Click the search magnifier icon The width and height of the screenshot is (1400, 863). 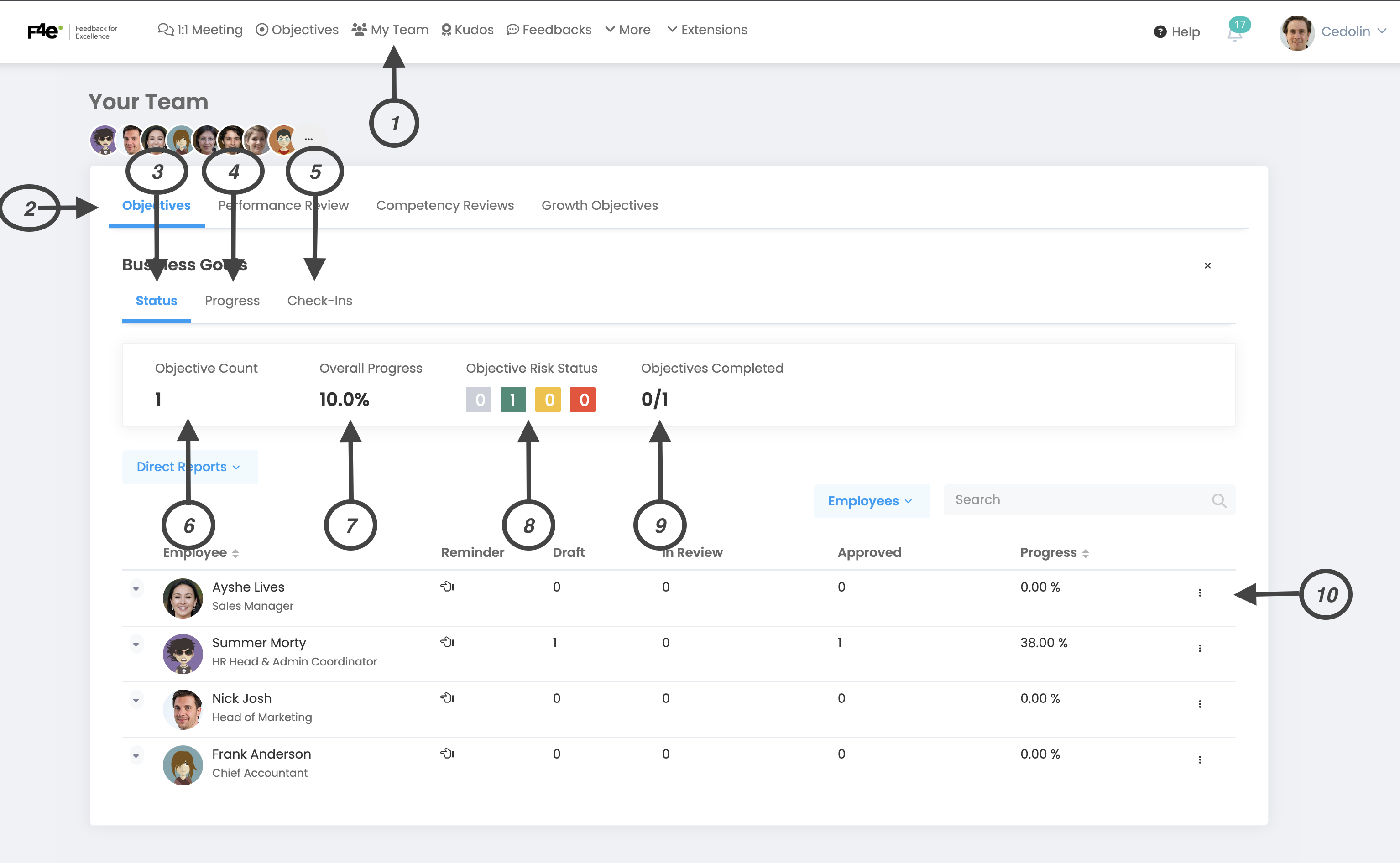coord(1218,500)
